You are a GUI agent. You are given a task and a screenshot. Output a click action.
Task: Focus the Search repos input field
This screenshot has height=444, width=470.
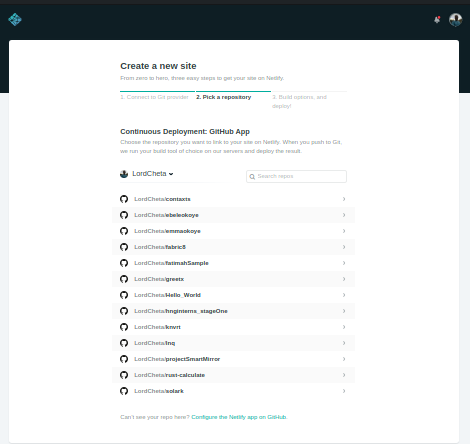click(296, 176)
